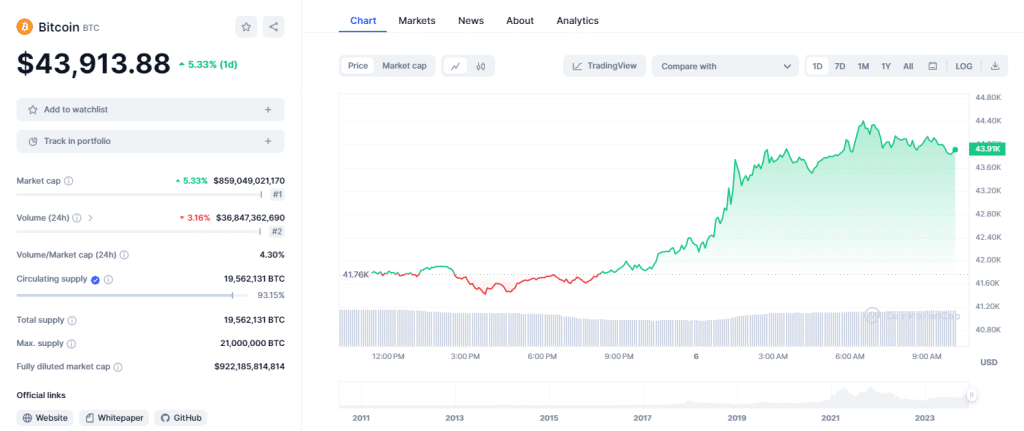Set chart range to All
Image resolution: width=1024 pixels, height=431 pixels.
click(x=908, y=66)
